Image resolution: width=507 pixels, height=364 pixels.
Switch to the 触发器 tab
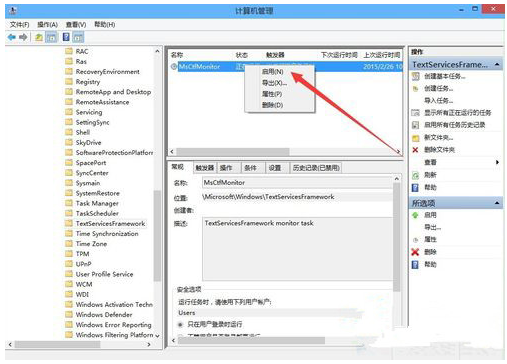205,168
